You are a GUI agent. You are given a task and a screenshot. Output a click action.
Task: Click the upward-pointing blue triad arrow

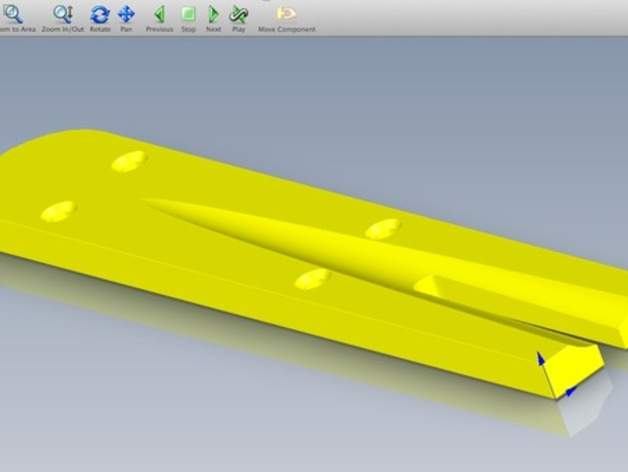point(541,358)
